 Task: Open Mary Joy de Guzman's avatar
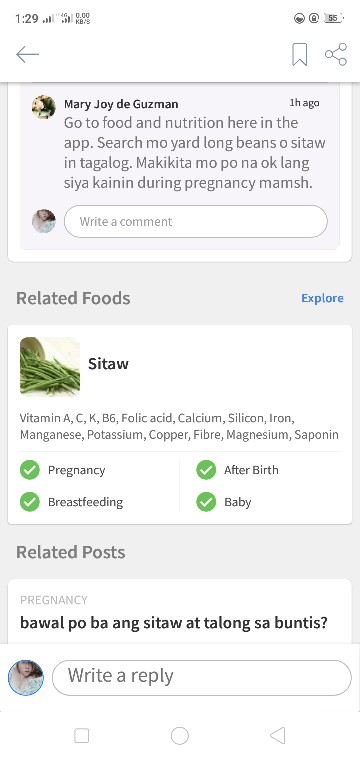tap(44, 107)
